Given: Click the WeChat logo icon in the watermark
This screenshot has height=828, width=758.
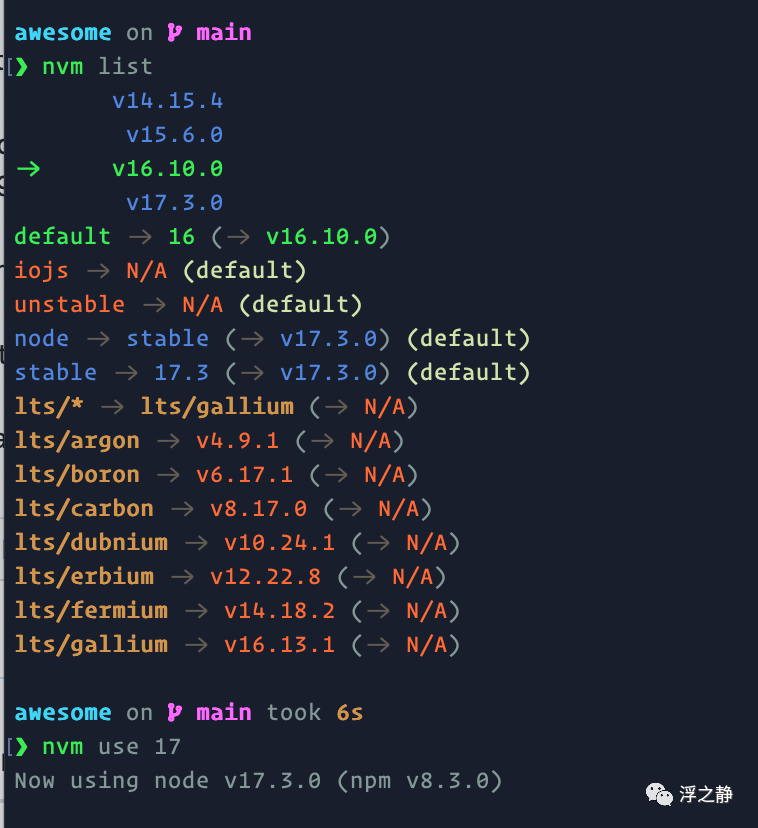Looking at the screenshot, I should (x=660, y=794).
